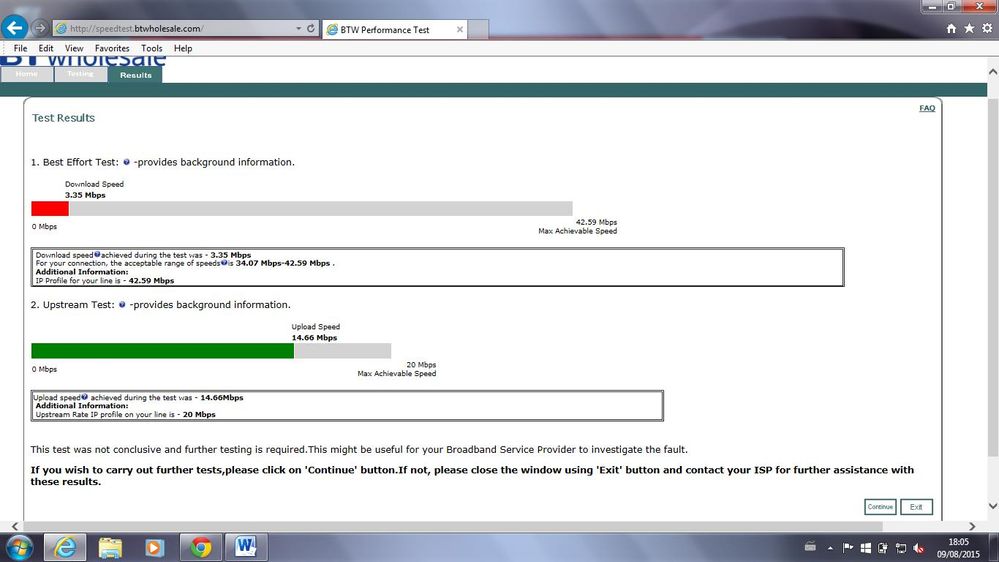Open the Help menu
Screen dimensions: 999x562
[183, 48]
